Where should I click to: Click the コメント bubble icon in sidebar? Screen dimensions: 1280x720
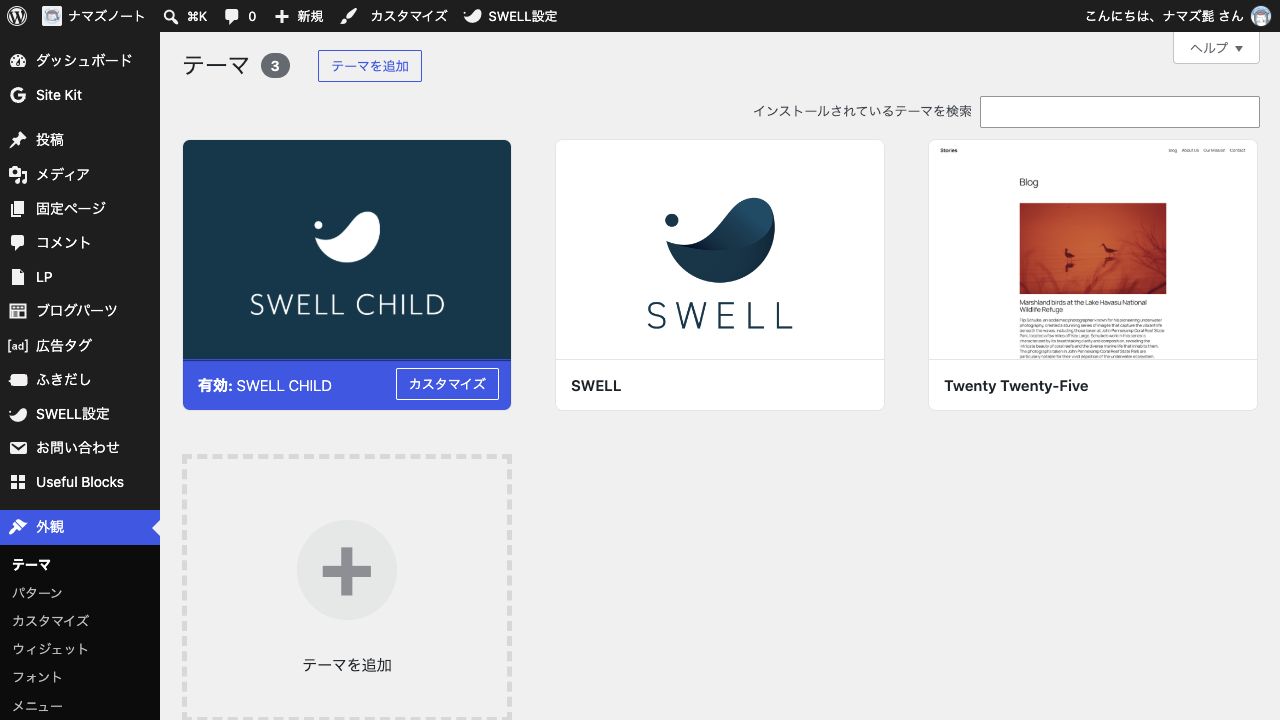point(18,242)
